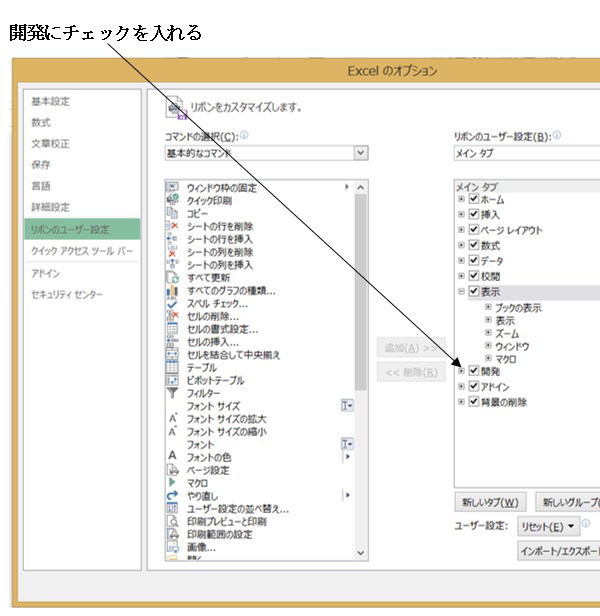Click the すべて更新 icon
The height and width of the screenshot is (616, 600).
[x=172, y=277]
